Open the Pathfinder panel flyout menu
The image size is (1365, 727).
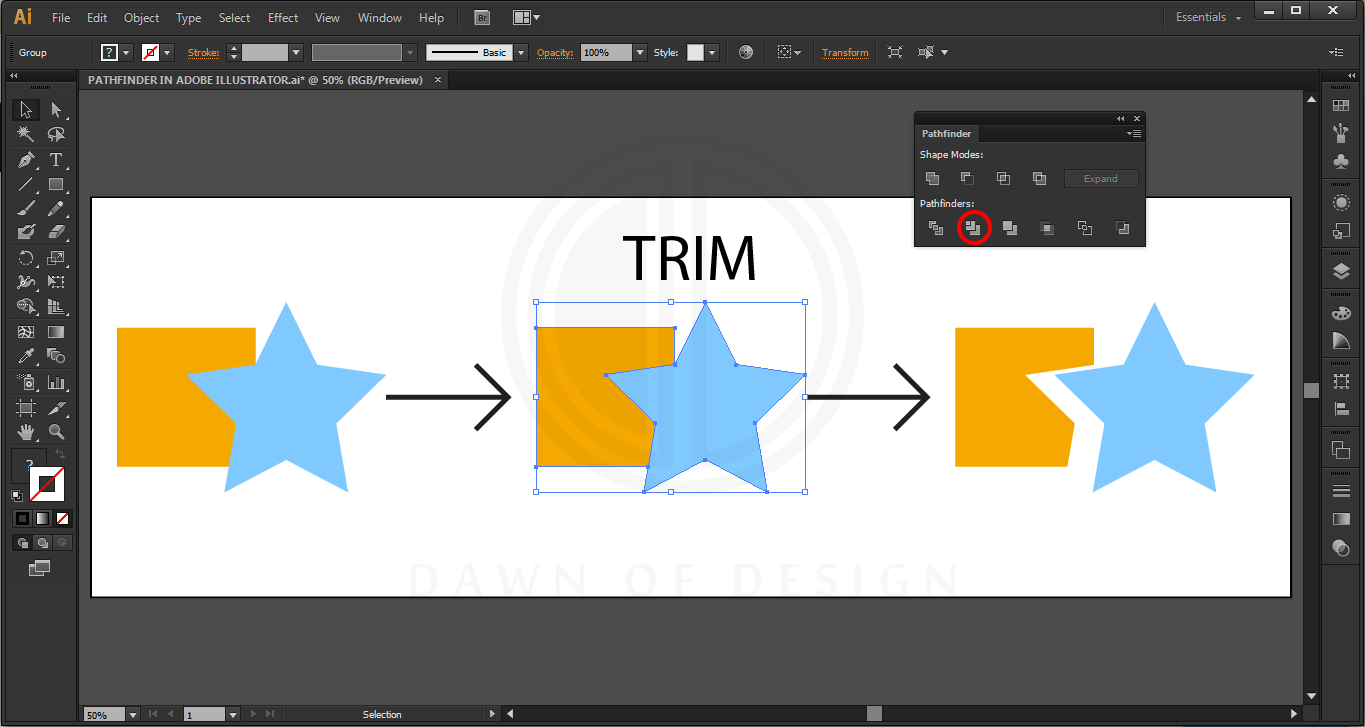1134,133
